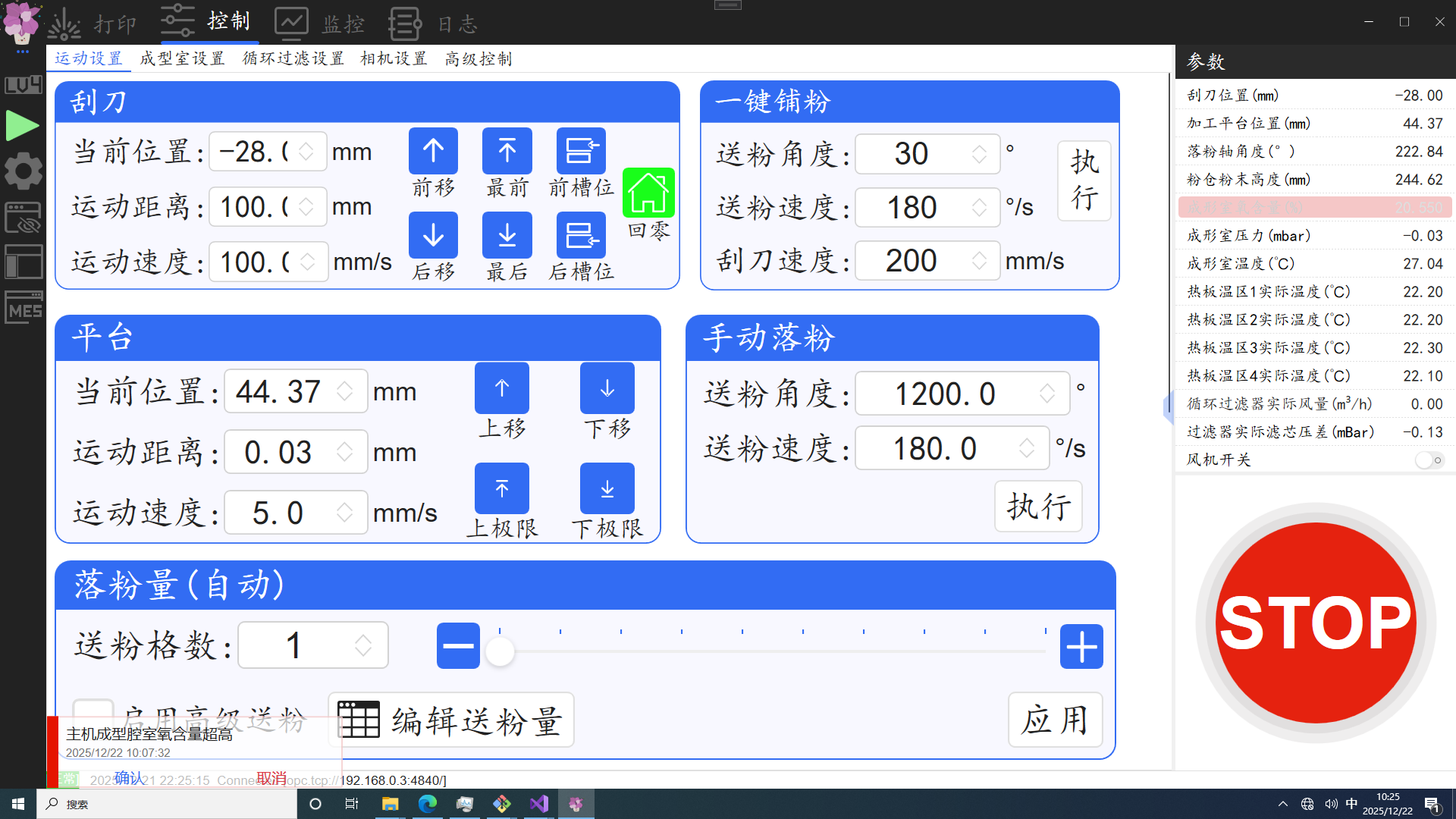Viewport: 1456px width, 819px height.
Task: Click the 回零 home icon in 刮刀 panel
Action: coord(648,193)
